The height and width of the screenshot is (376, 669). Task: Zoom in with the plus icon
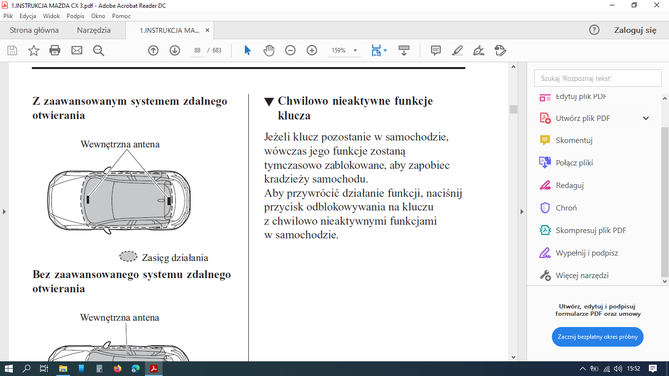312,50
